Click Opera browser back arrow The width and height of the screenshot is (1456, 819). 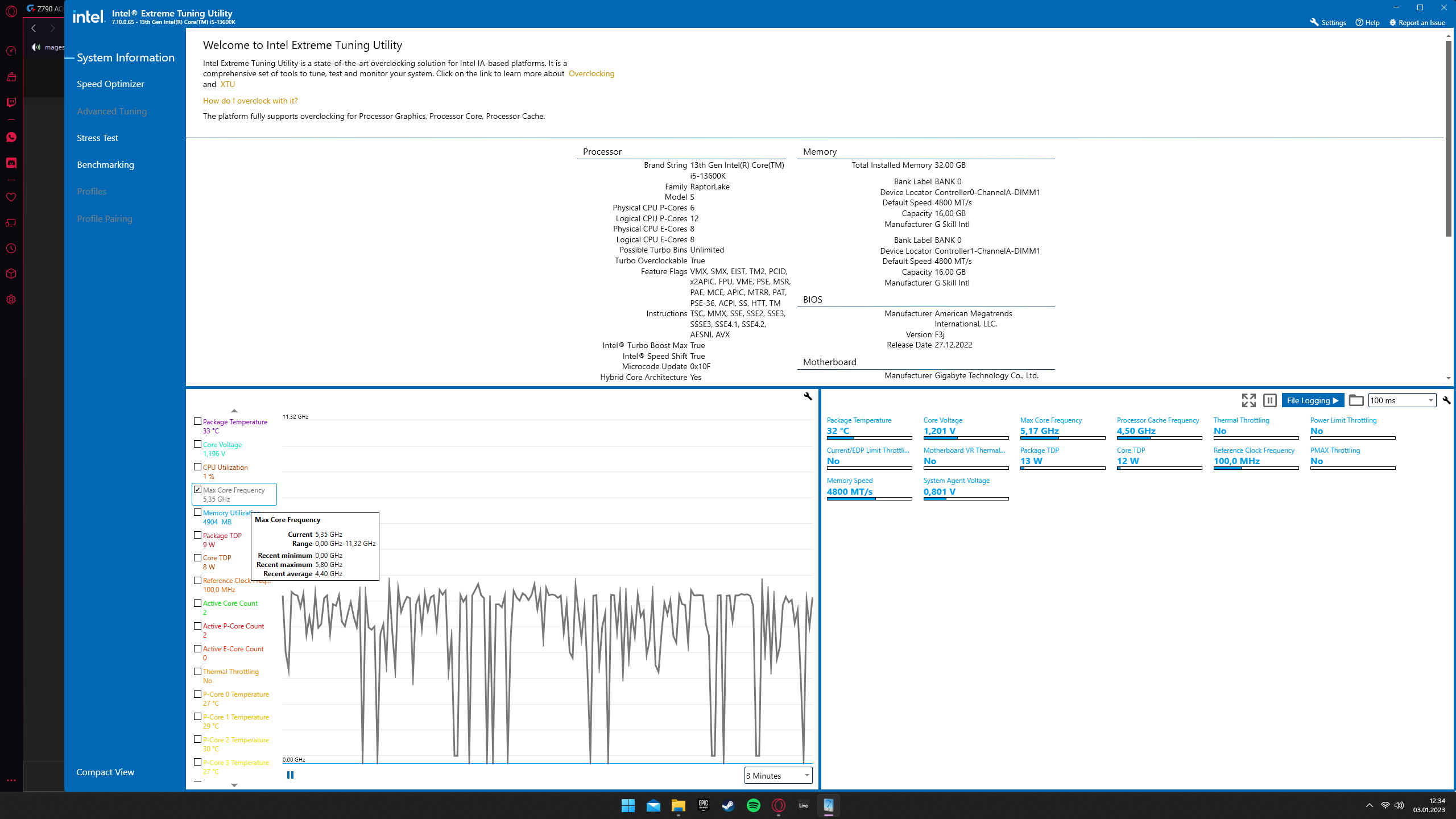pos(34,28)
